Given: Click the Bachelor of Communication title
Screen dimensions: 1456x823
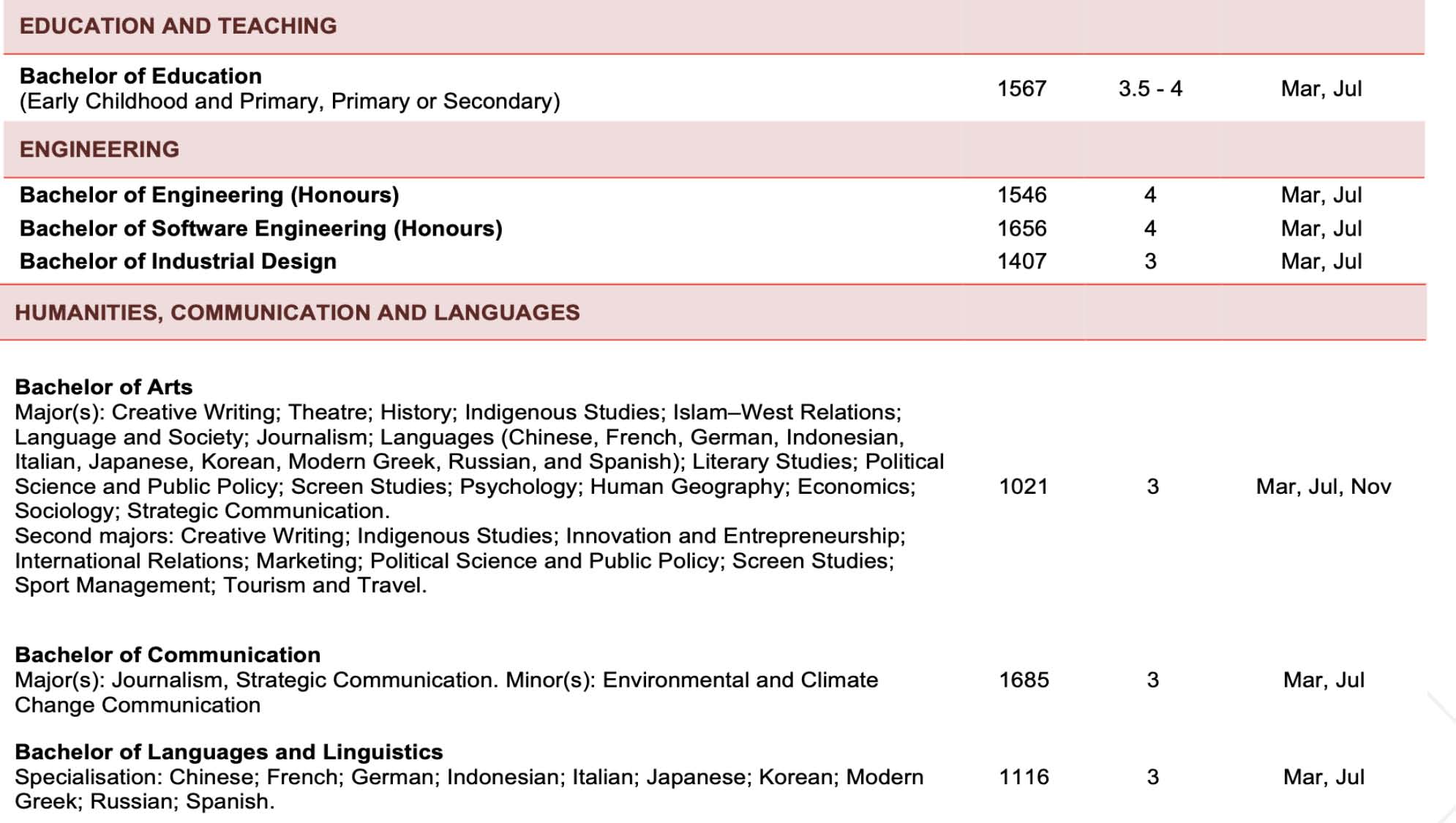Looking at the screenshot, I should coord(168,655).
